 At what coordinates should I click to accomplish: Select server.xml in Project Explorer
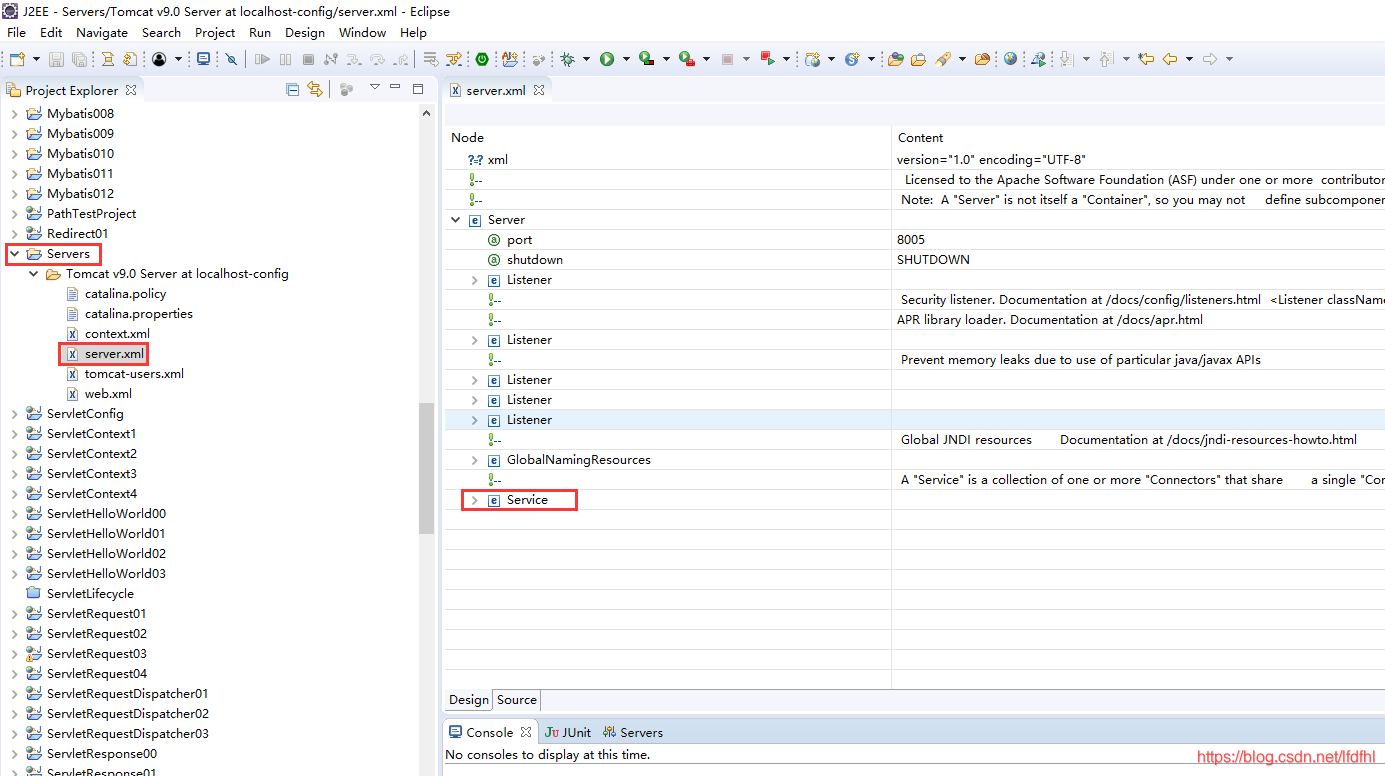[x=105, y=354]
